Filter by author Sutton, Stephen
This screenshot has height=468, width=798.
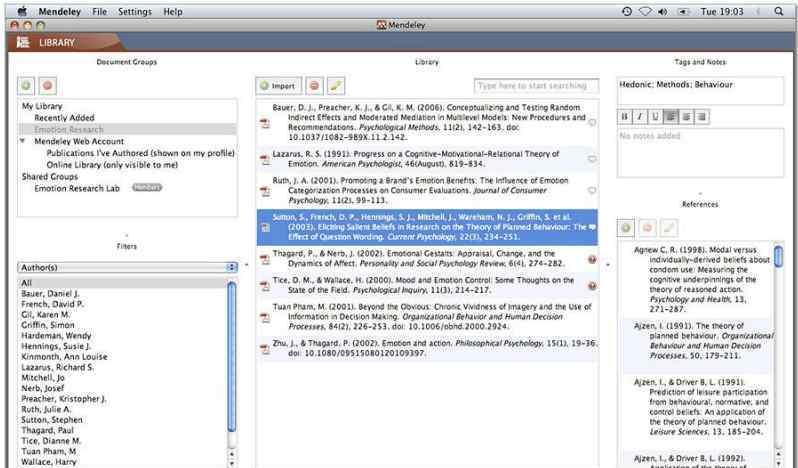click(52, 420)
